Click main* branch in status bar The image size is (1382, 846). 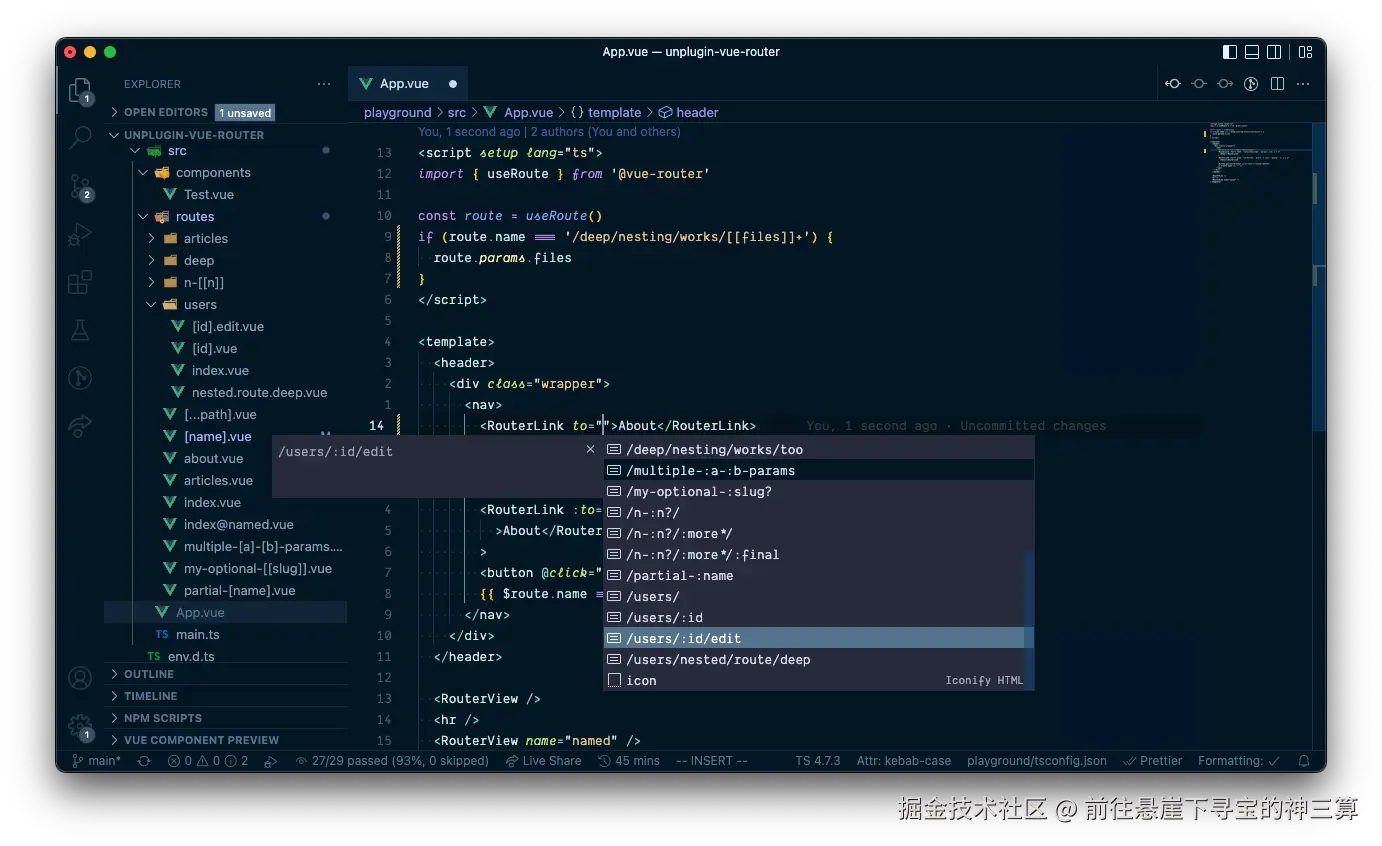(x=96, y=761)
